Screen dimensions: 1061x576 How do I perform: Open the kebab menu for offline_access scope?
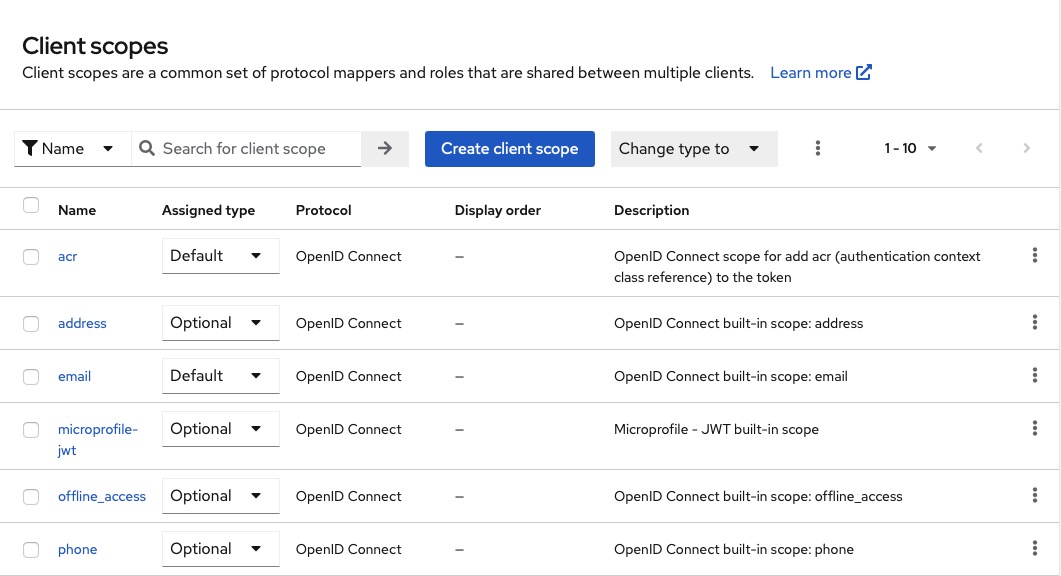click(x=1035, y=494)
